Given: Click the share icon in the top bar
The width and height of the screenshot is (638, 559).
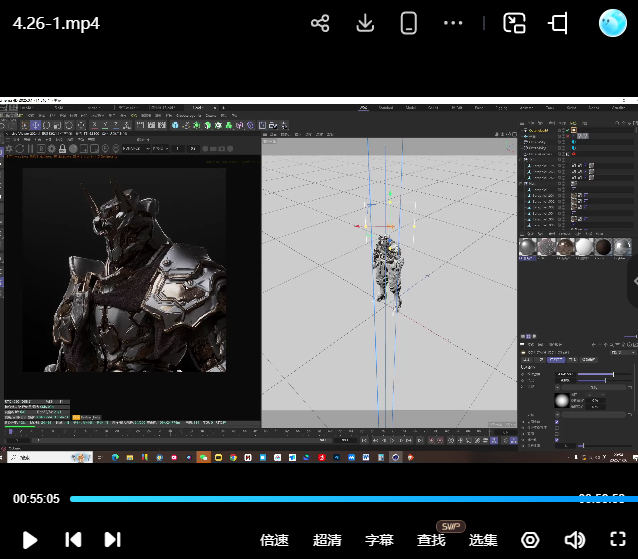Looking at the screenshot, I should coord(320,23).
